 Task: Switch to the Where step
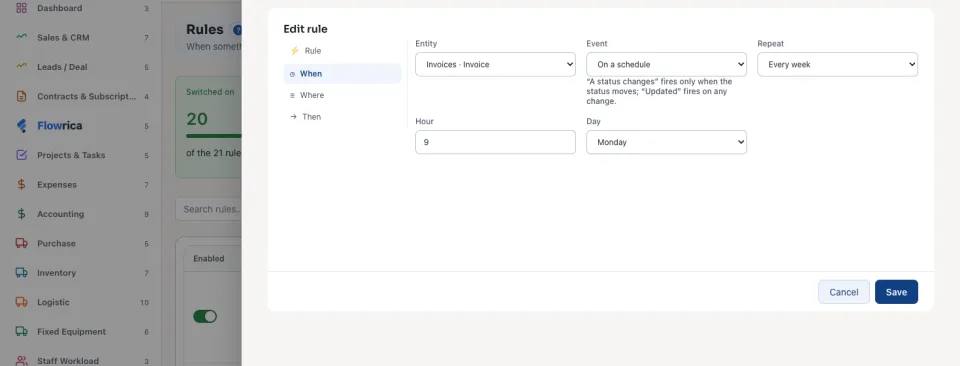[342, 95]
